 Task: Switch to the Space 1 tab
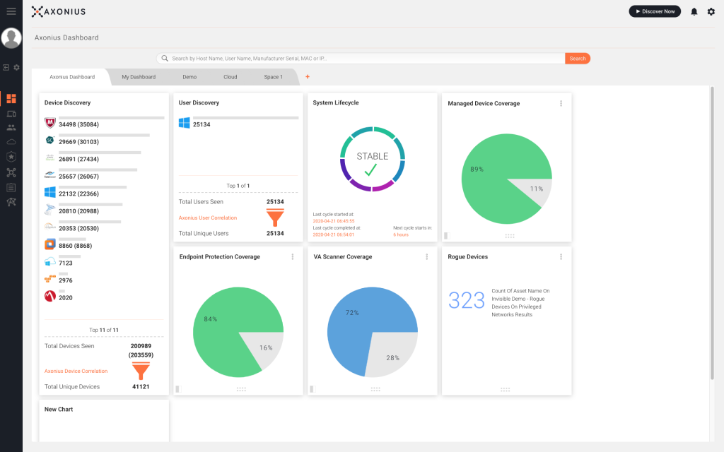click(273, 77)
